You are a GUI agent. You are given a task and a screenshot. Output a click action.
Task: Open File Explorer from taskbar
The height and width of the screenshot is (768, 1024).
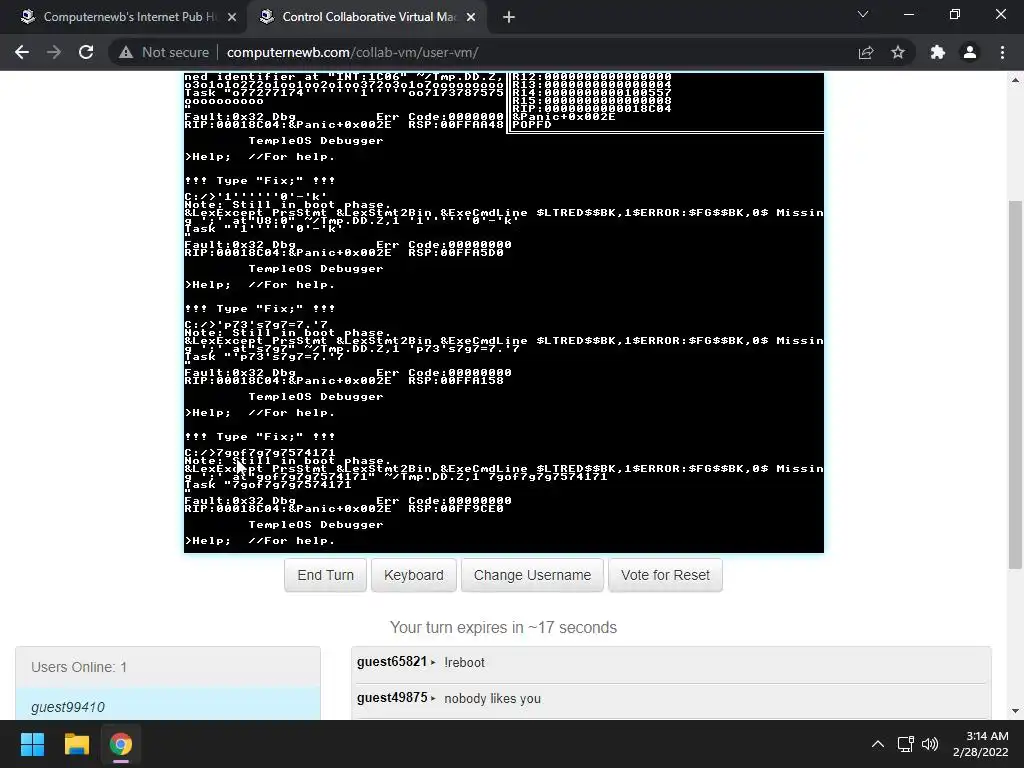point(76,744)
